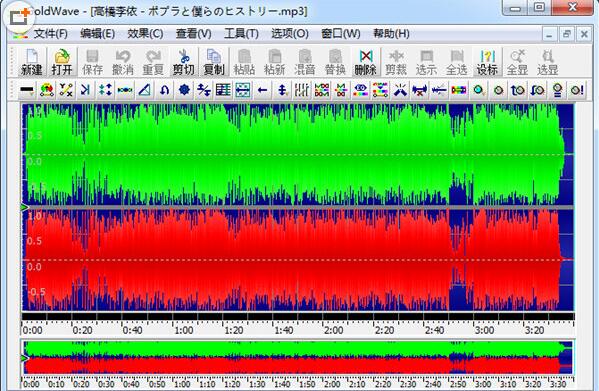Copy the selection using 复制
This screenshot has width=599, height=391.
click(x=214, y=62)
